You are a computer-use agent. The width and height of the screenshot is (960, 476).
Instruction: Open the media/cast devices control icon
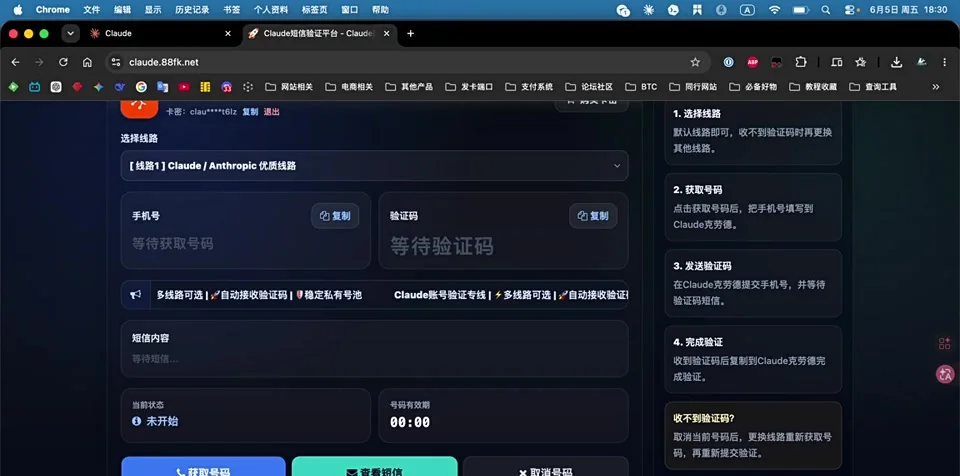(x=836, y=62)
